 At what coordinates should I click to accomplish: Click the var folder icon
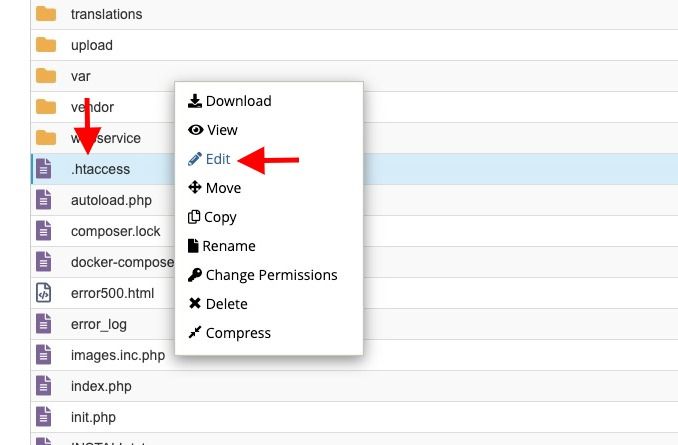pyautogui.click(x=46, y=76)
